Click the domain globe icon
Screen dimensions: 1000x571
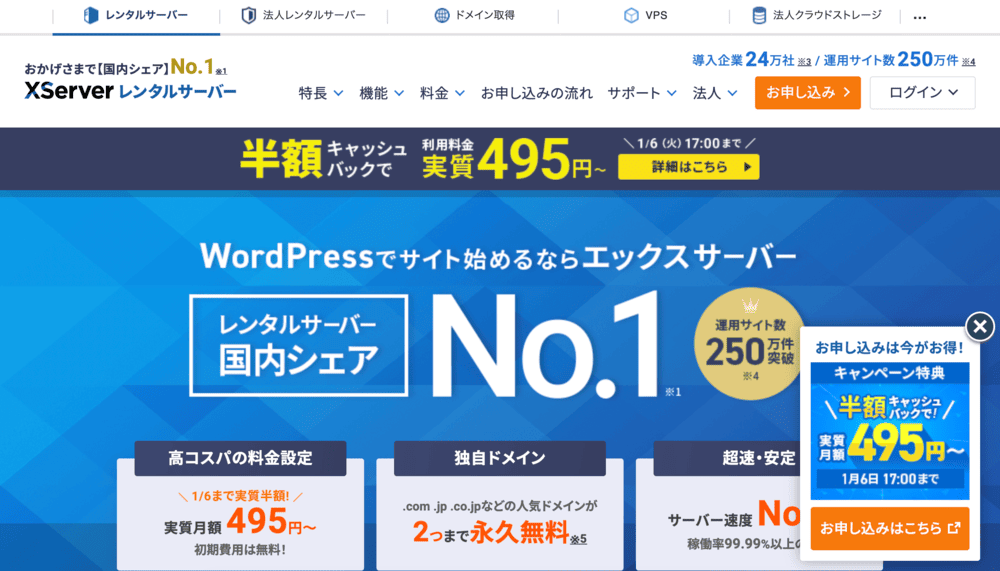pyautogui.click(x=441, y=15)
